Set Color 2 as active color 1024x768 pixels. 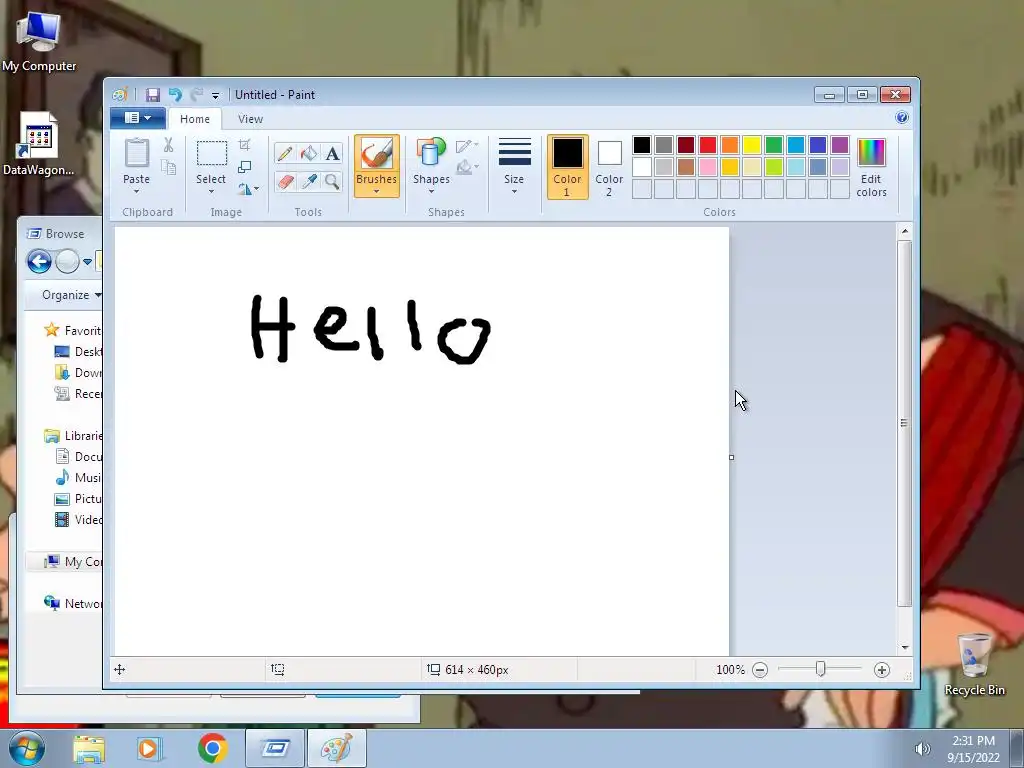609,167
